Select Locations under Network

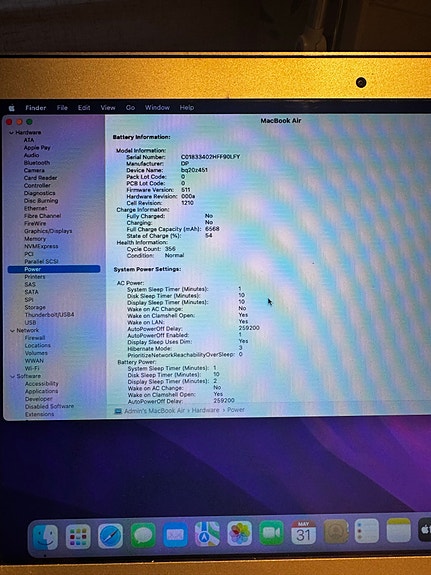(37, 345)
